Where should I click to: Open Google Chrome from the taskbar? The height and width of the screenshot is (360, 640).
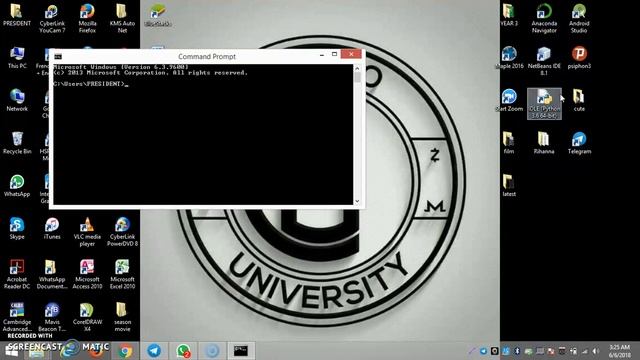(125, 351)
